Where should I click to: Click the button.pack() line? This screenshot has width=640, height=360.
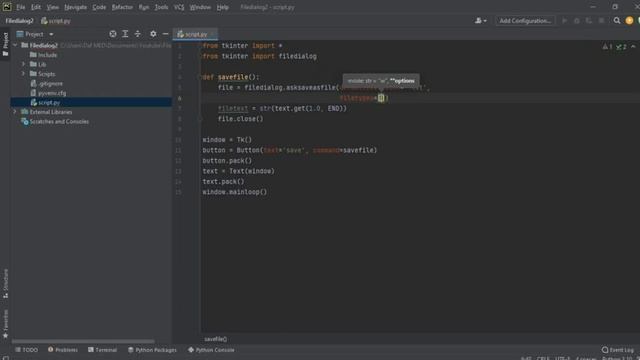coord(227,161)
